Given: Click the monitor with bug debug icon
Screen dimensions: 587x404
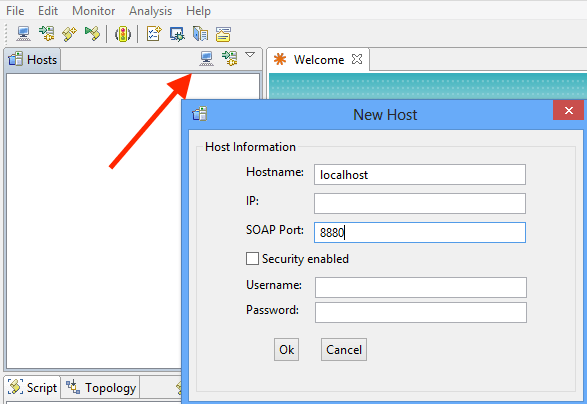Looking at the screenshot, I should [x=177, y=34].
